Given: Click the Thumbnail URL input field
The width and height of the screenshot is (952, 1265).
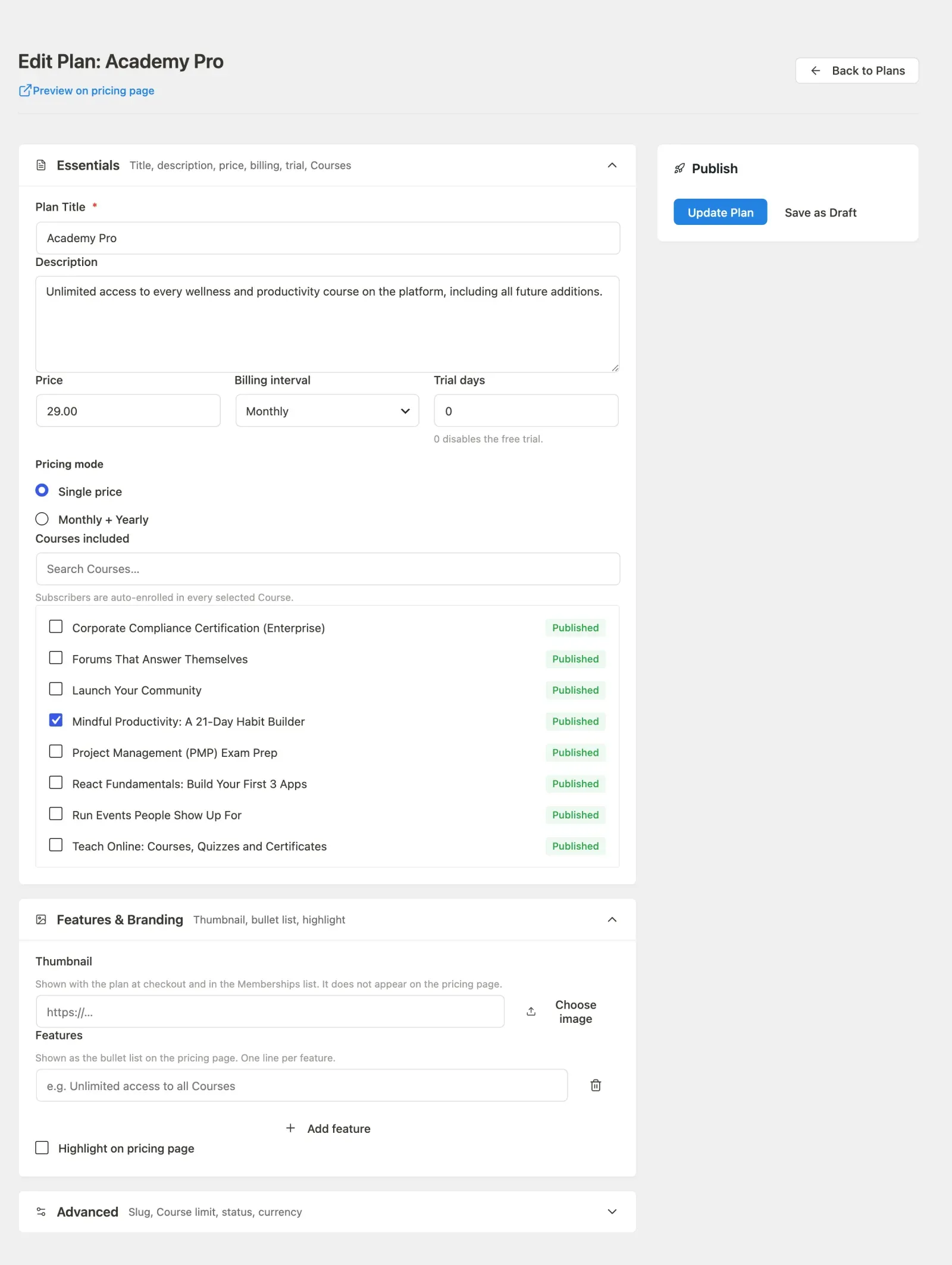Looking at the screenshot, I should coord(270,1012).
